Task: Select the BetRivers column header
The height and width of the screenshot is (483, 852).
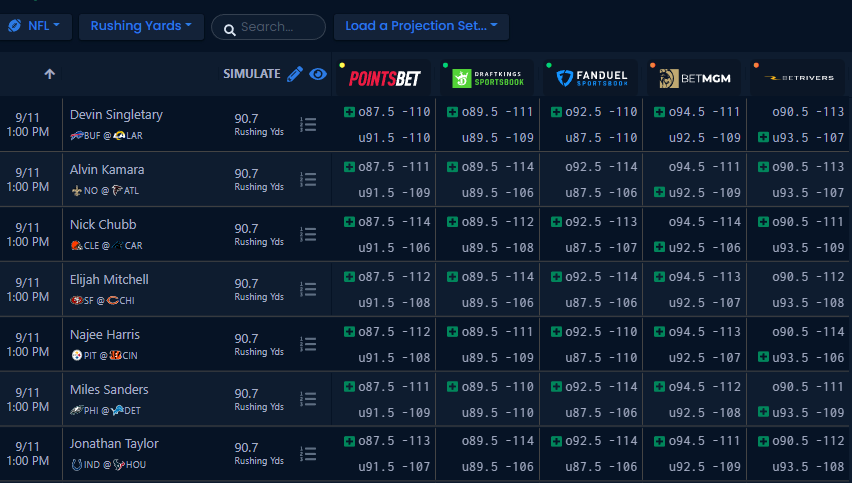Action: pos(799,78)
